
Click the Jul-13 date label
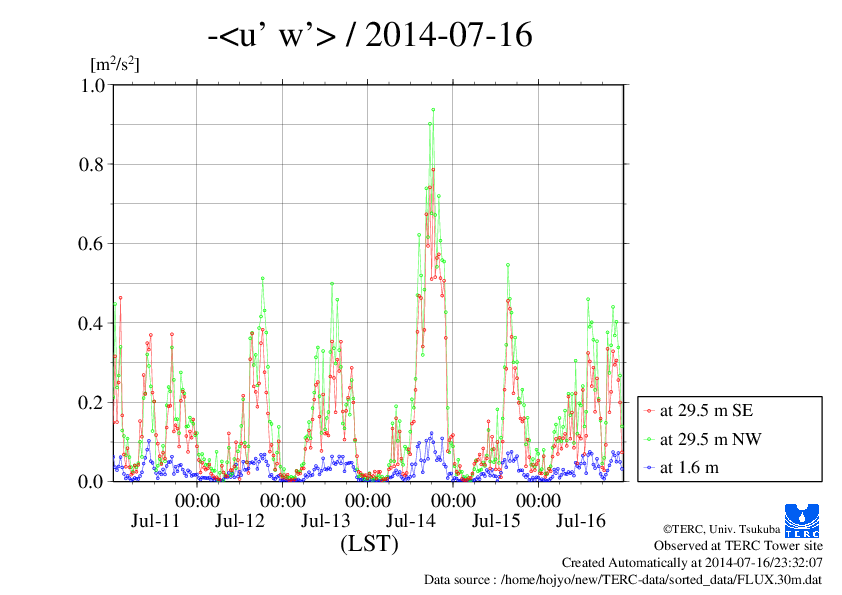(x=325, y=520)
